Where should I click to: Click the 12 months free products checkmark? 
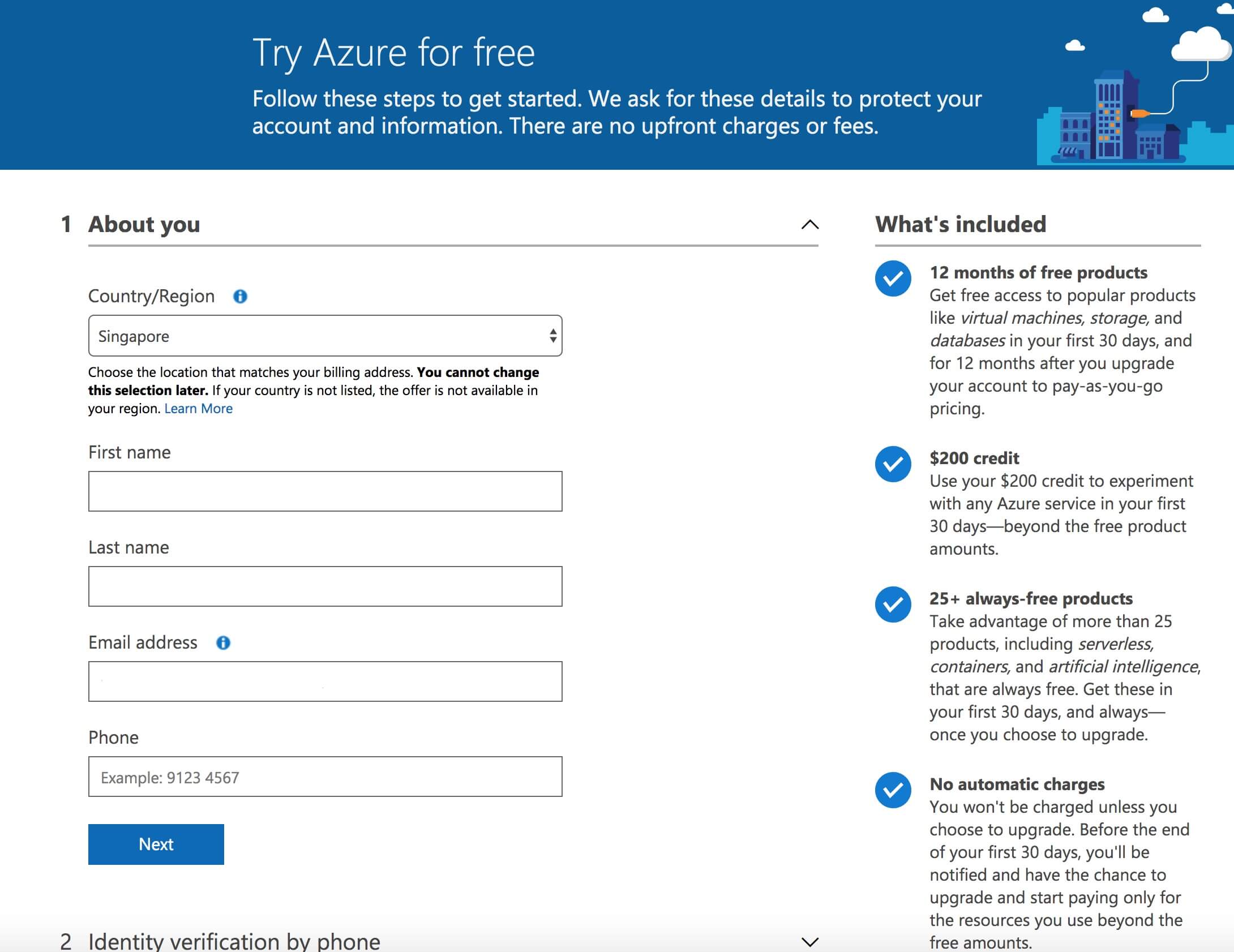[x=893, y=278]
